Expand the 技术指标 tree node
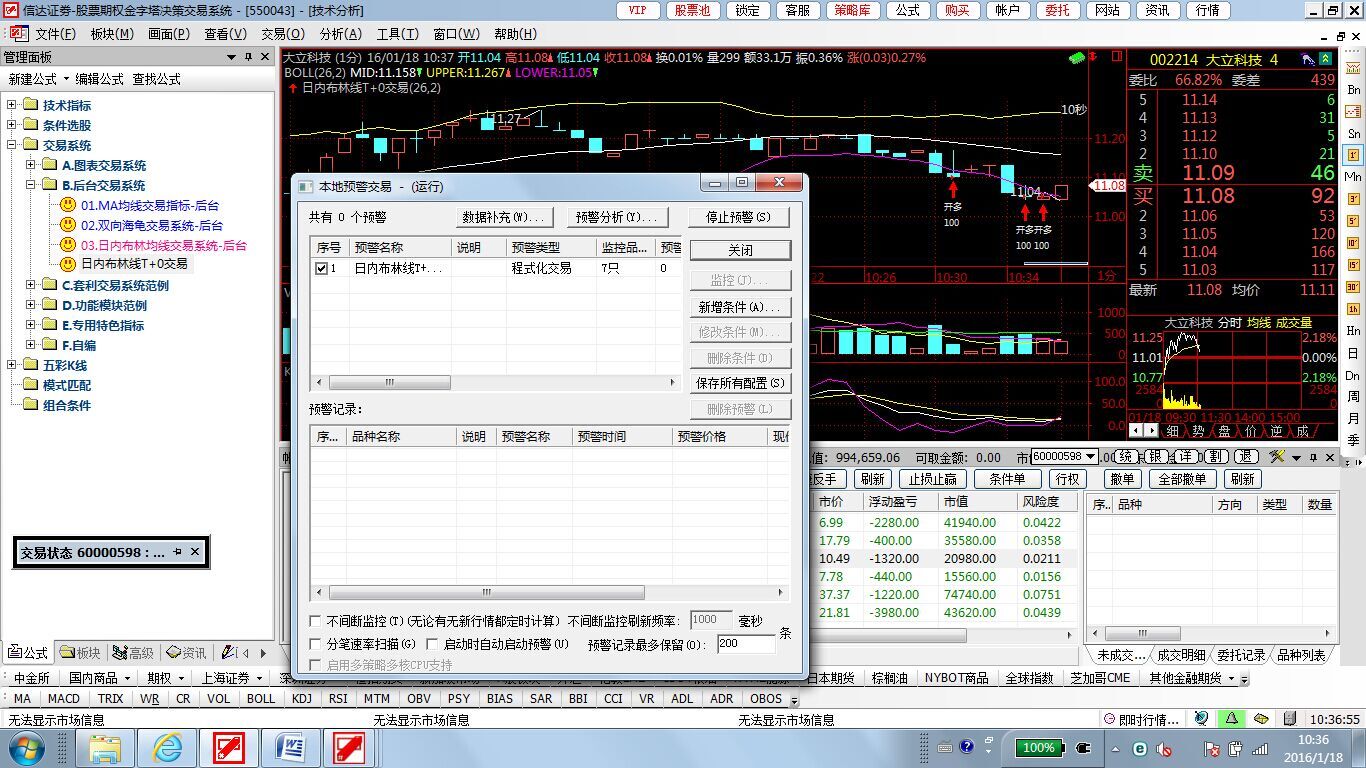1366x768 pixels. click(12, 105)
